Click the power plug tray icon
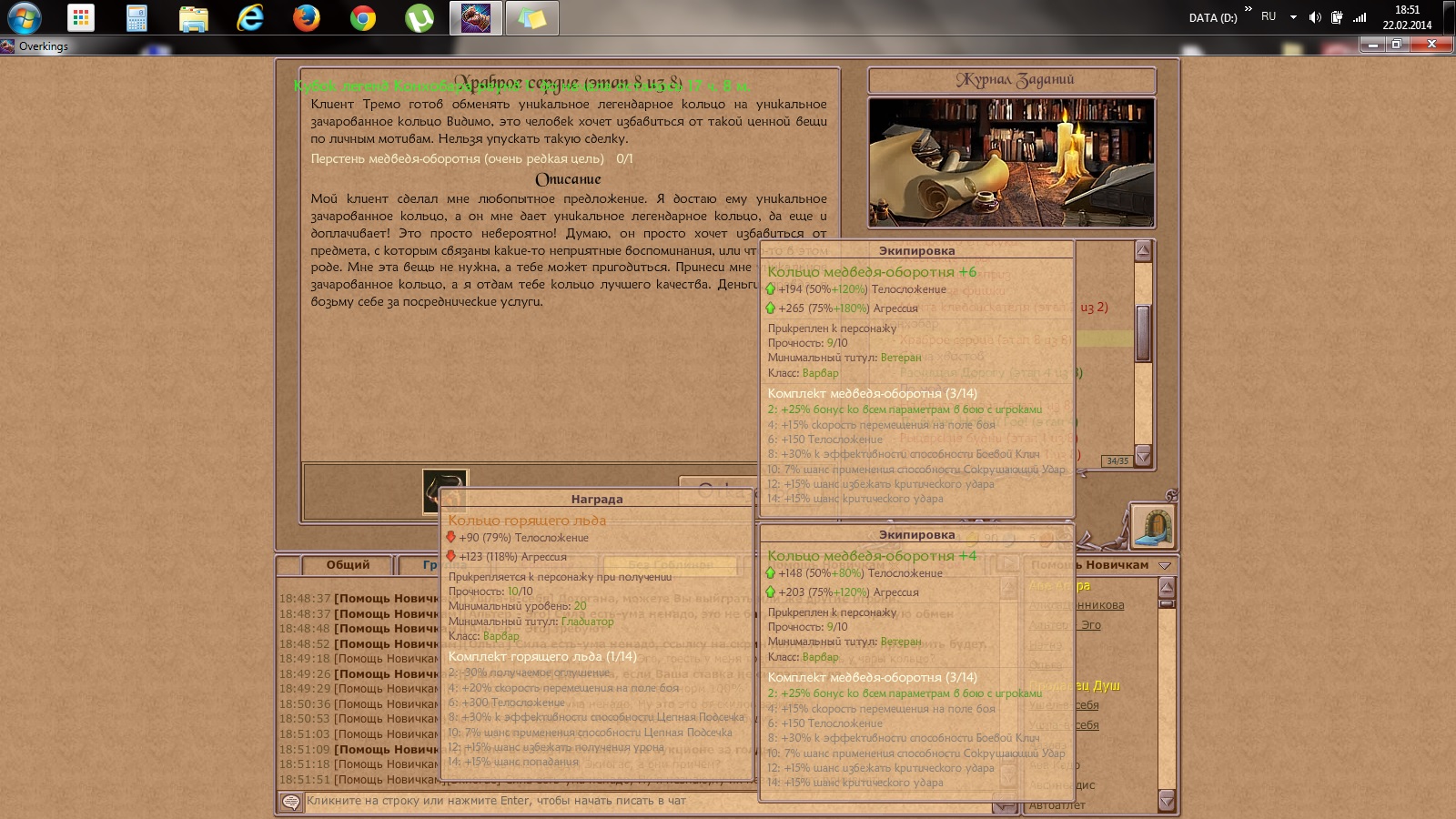 (1337, 17)
